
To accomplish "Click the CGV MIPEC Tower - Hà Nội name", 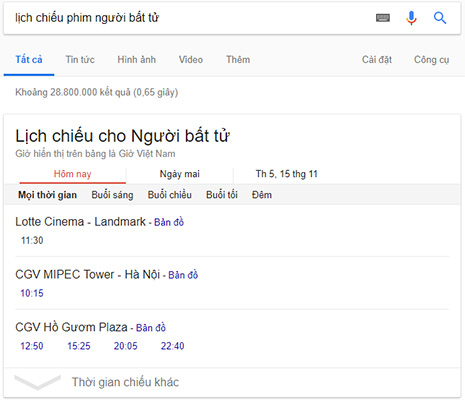I will click(x=88, y=274).
